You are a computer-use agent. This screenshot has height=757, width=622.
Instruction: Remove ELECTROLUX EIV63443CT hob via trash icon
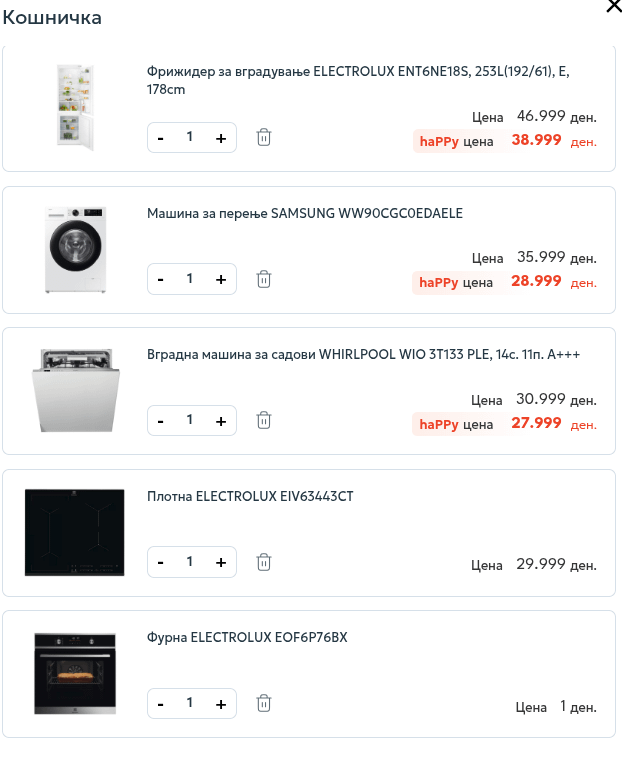(x=264, y=562)
